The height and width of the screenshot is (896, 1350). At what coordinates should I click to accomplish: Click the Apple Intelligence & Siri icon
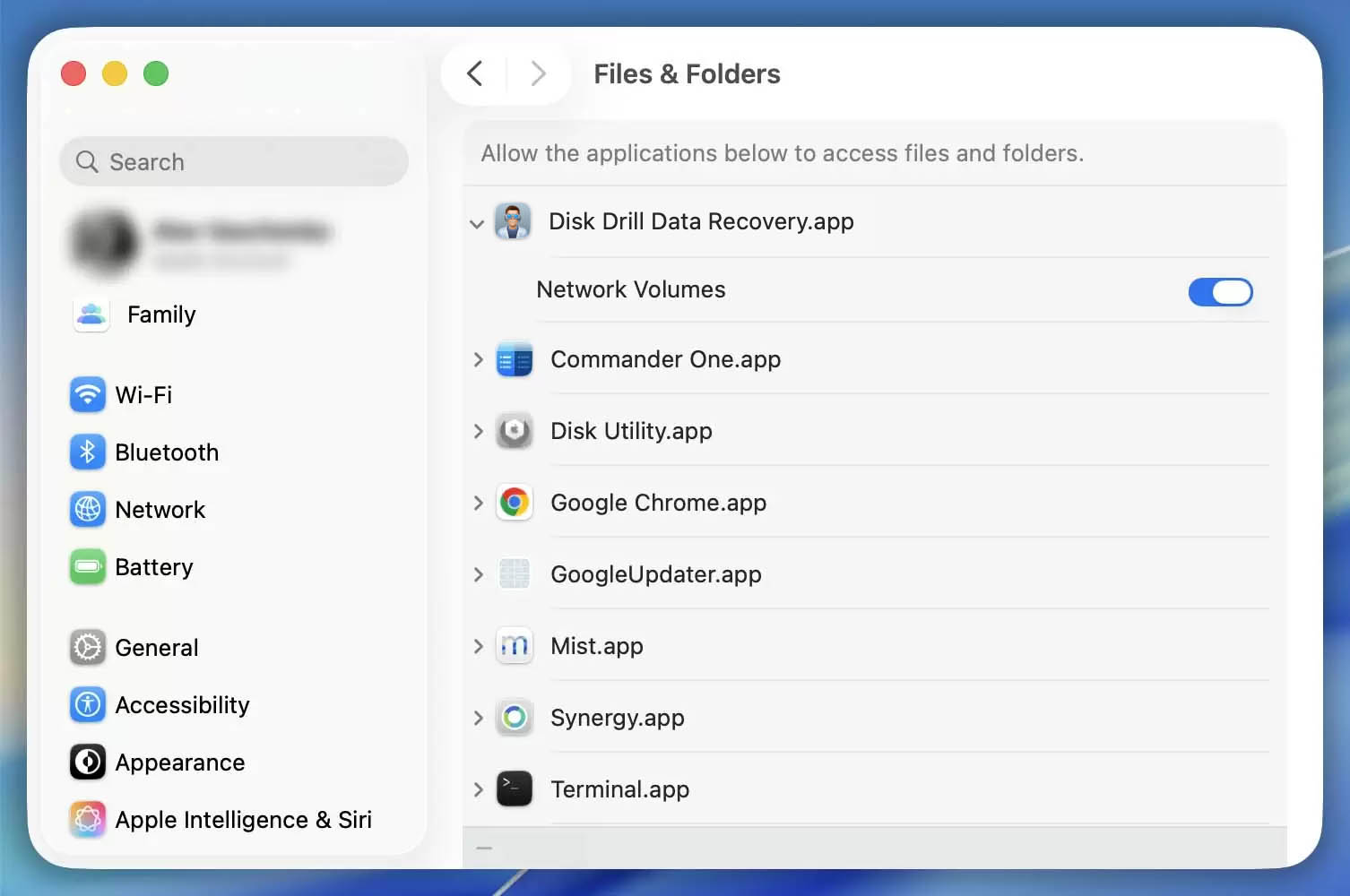point(88,820)
